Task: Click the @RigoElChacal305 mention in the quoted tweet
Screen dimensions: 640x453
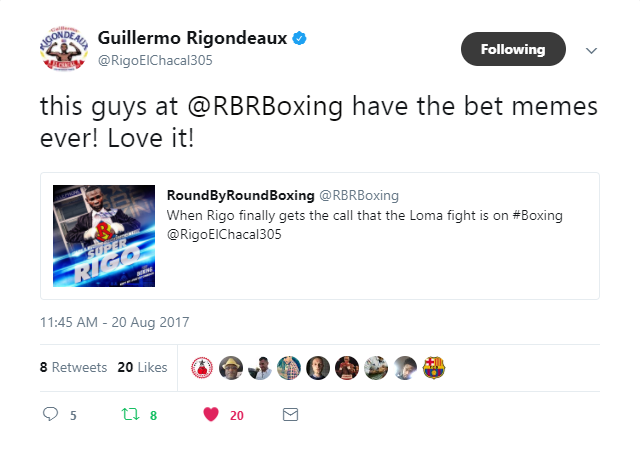Action: (x=224, y=234)
